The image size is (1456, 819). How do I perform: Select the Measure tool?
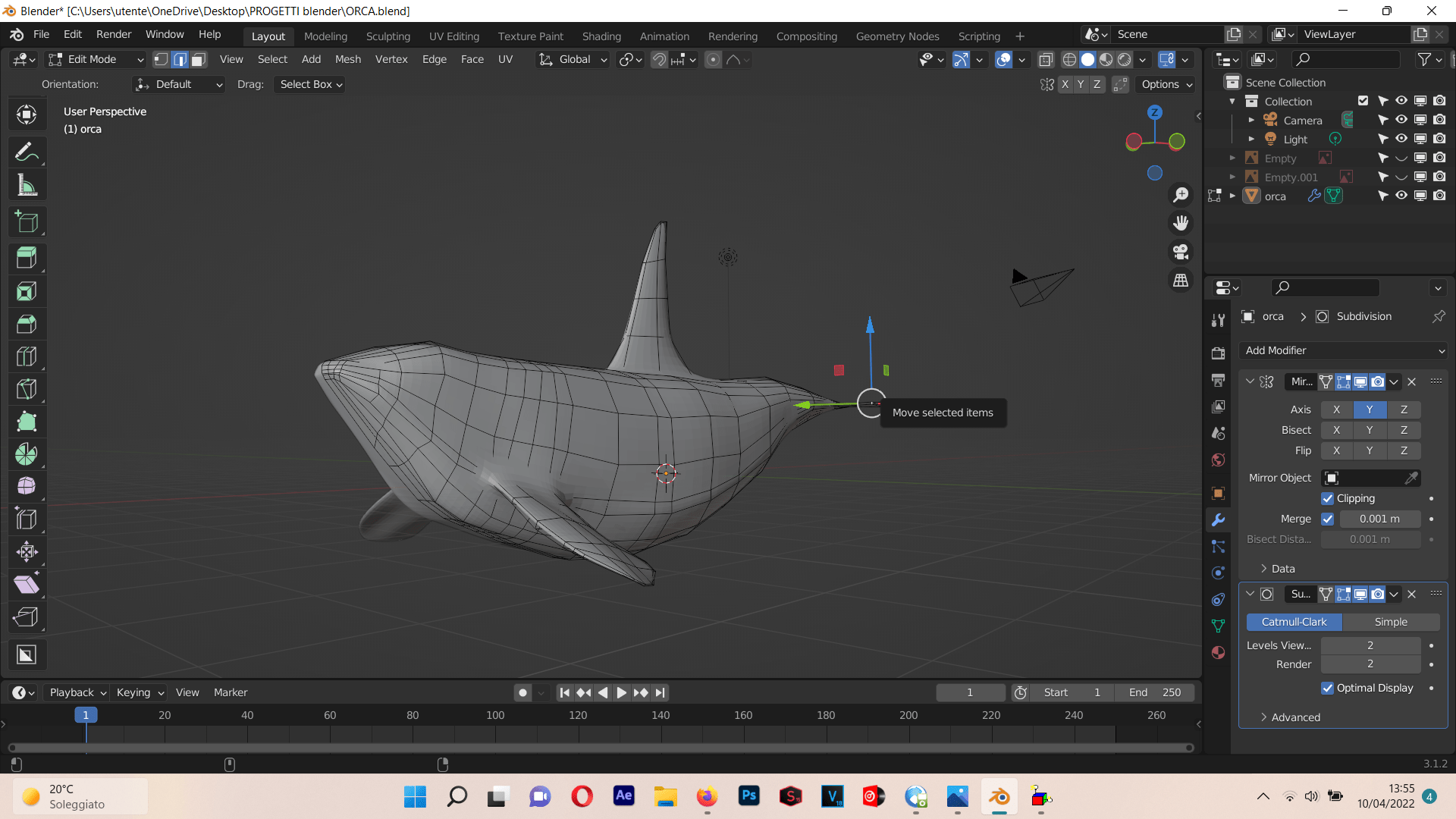click(27, 185)
